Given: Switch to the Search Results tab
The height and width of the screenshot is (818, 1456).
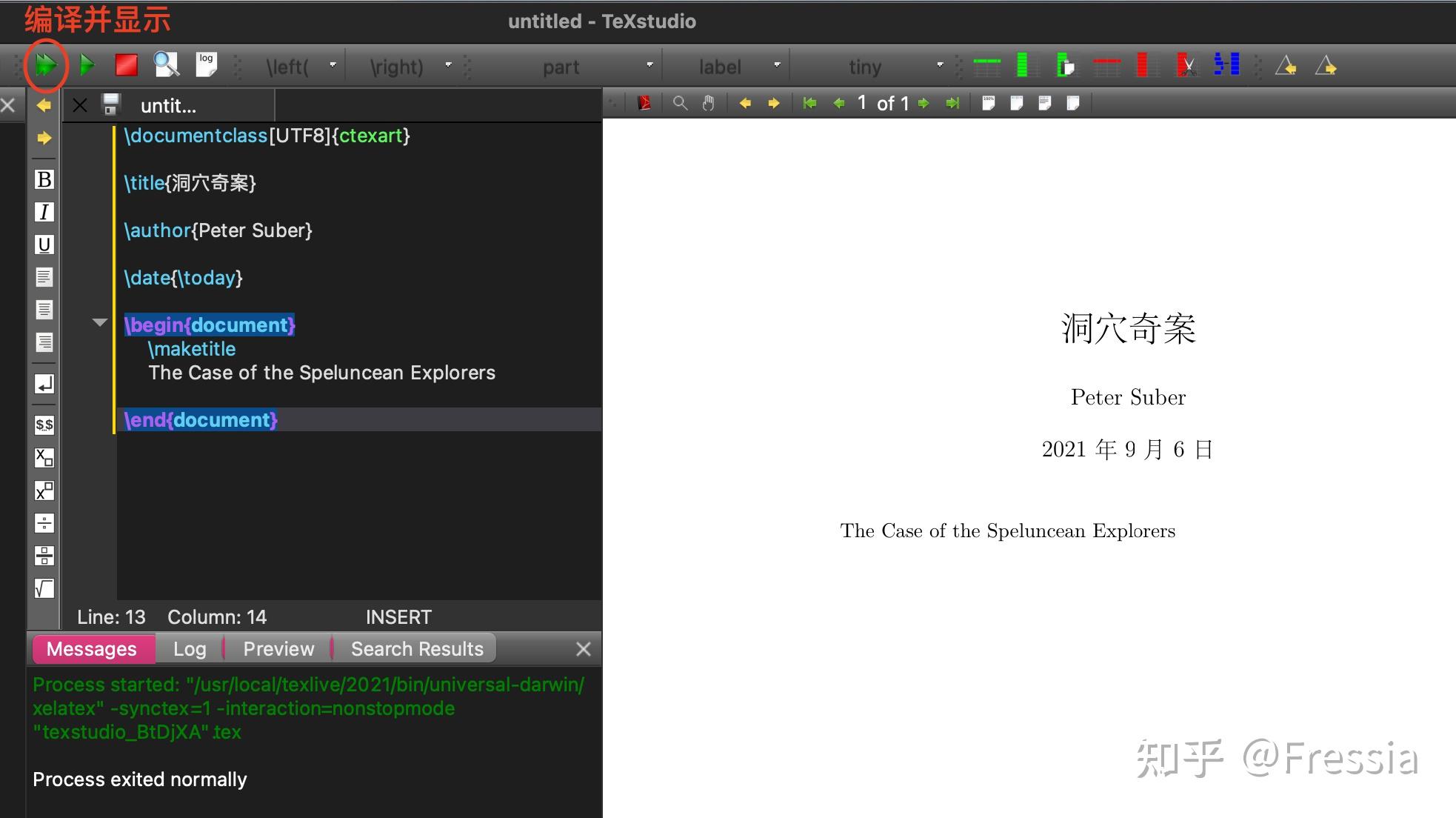Looking at the screenshot, I should coord(415,648).
